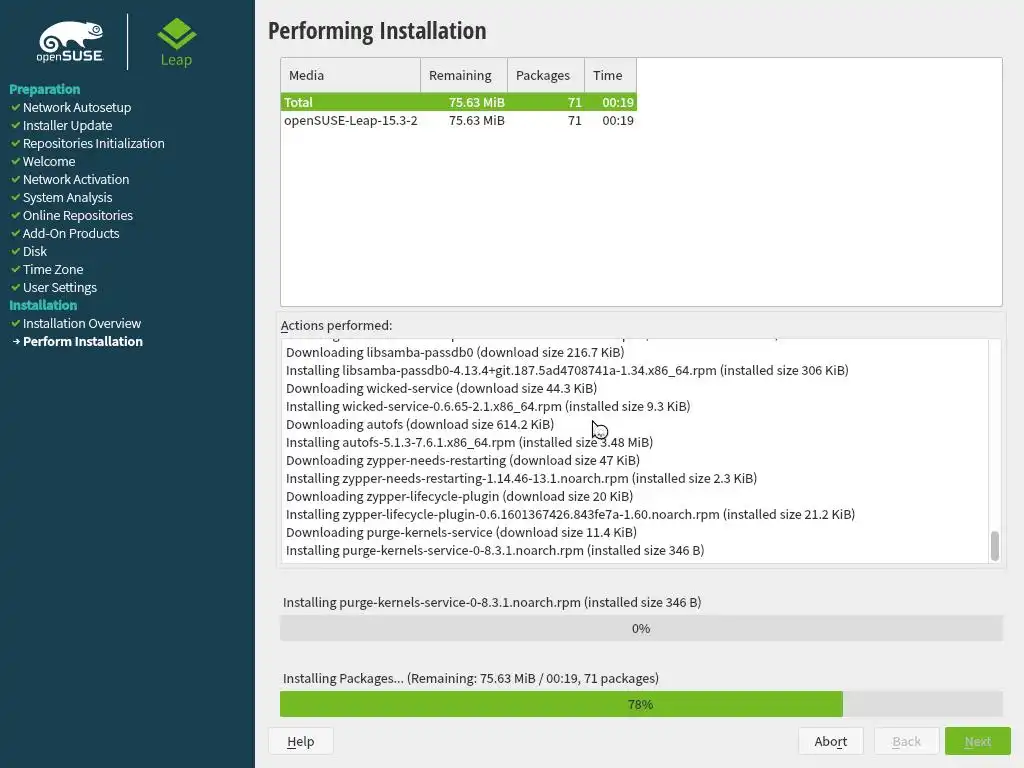
Task: Click the Downloading libsamba-passdb0 log line
Action: 455,352
